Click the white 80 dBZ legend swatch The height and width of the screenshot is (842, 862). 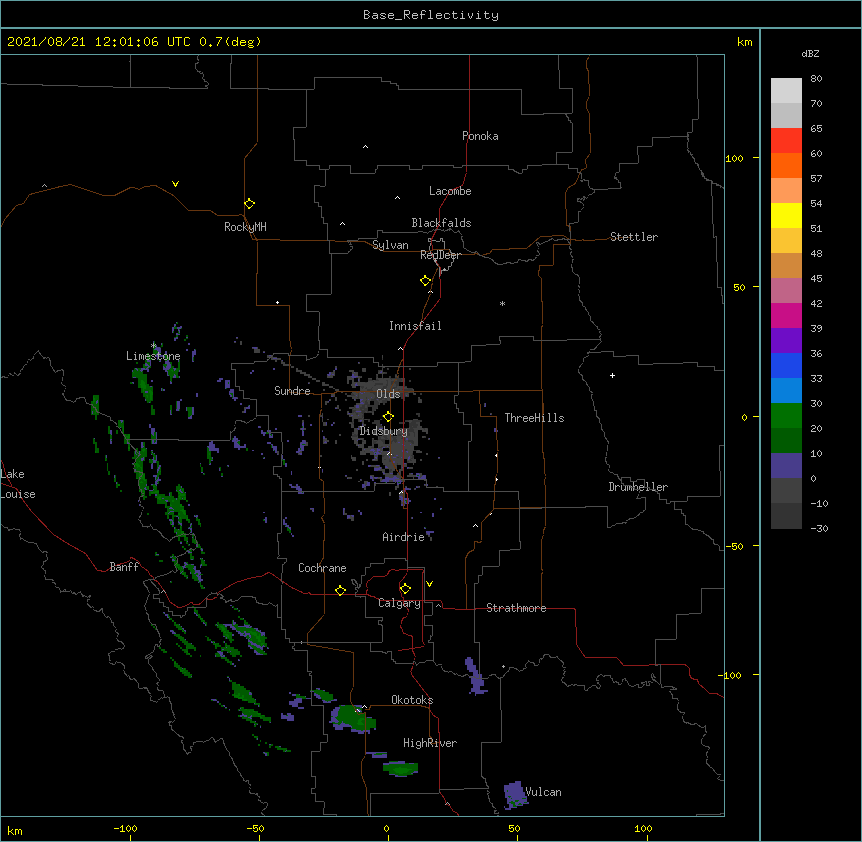[x=786, y=90]
